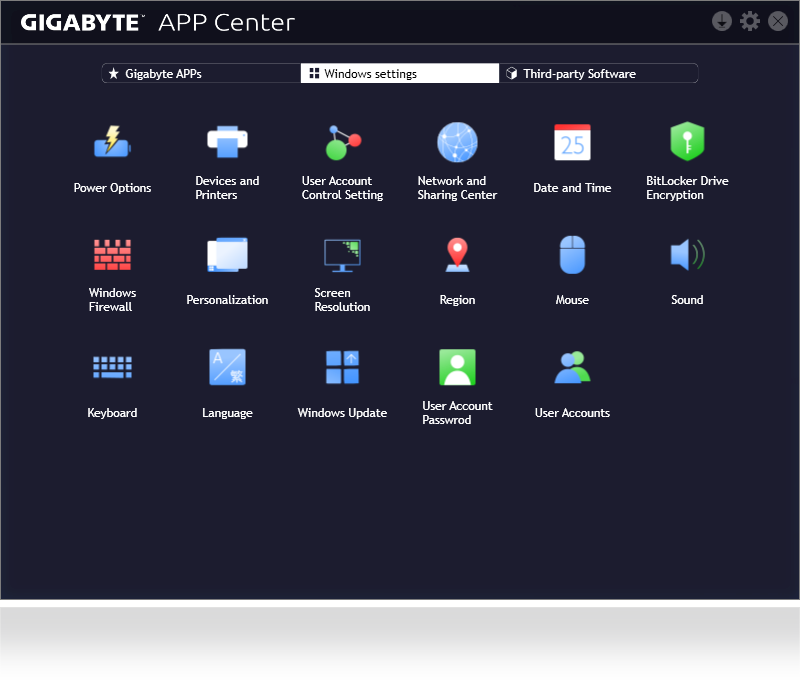Open the Personalization settings
Viewport: 800px width, 680px height.
point(227,255)
